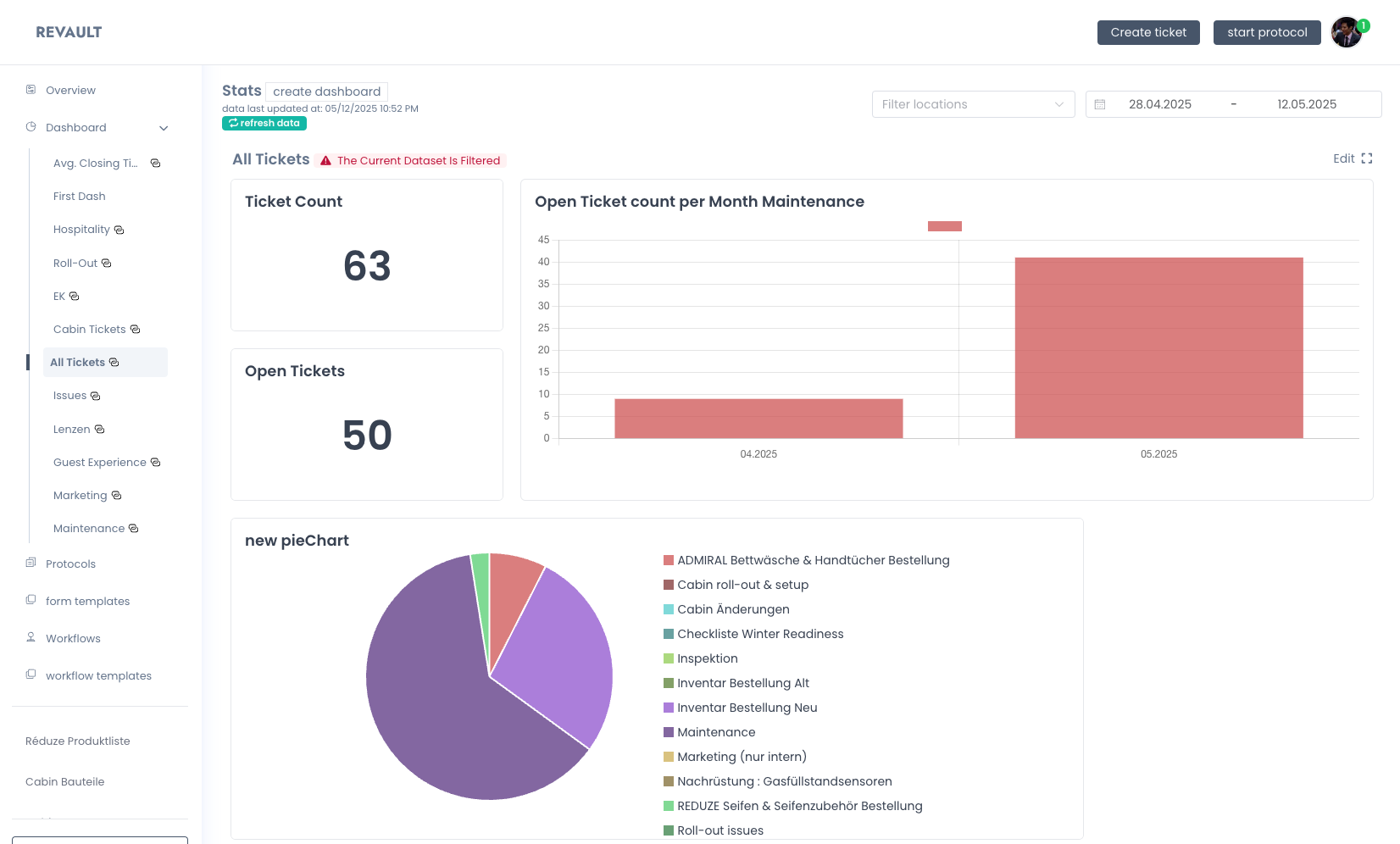Click the start date 28.04.2025 field
1400x844 pixels.
click(1160, 104)
